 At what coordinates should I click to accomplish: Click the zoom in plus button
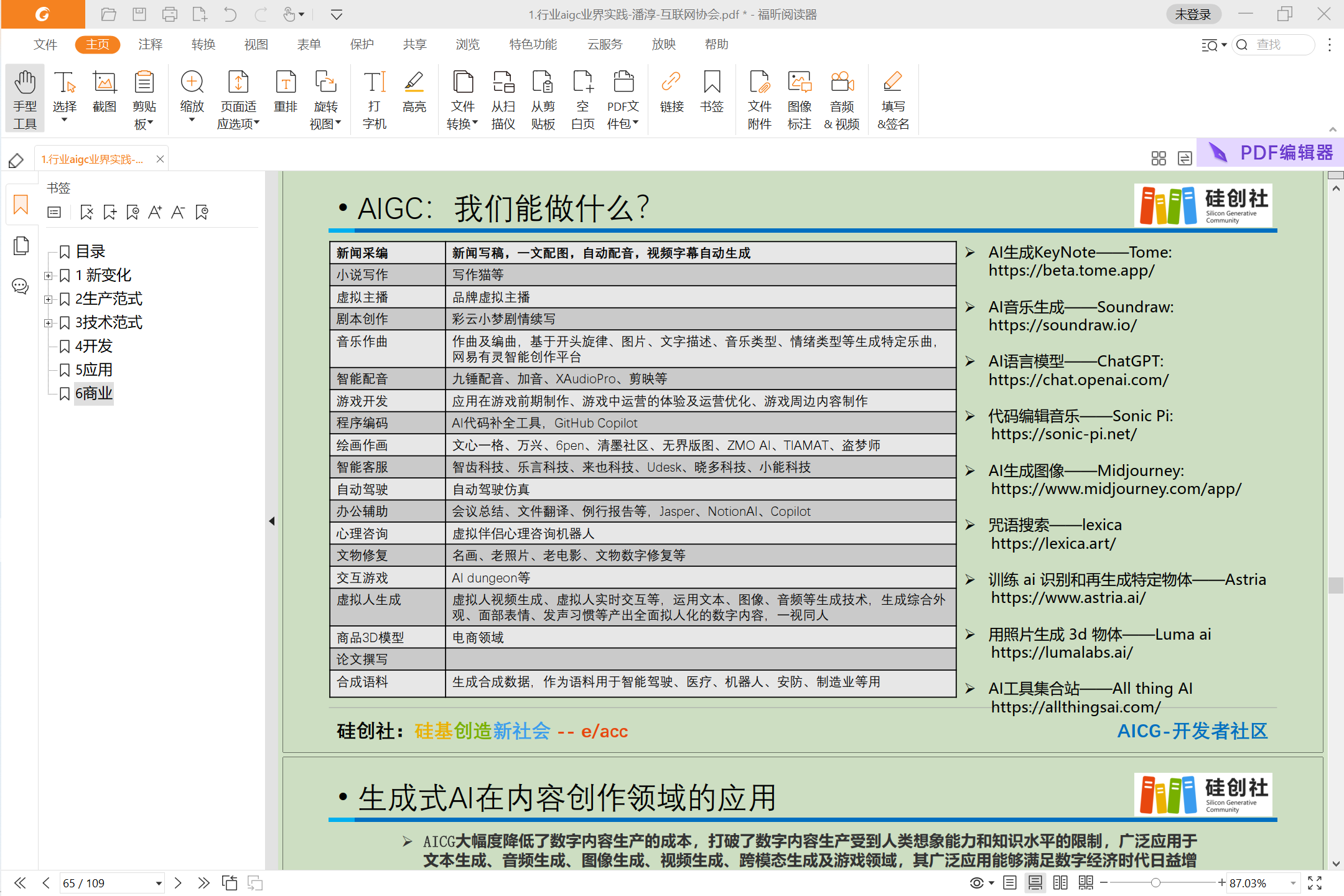point(1221,882)
